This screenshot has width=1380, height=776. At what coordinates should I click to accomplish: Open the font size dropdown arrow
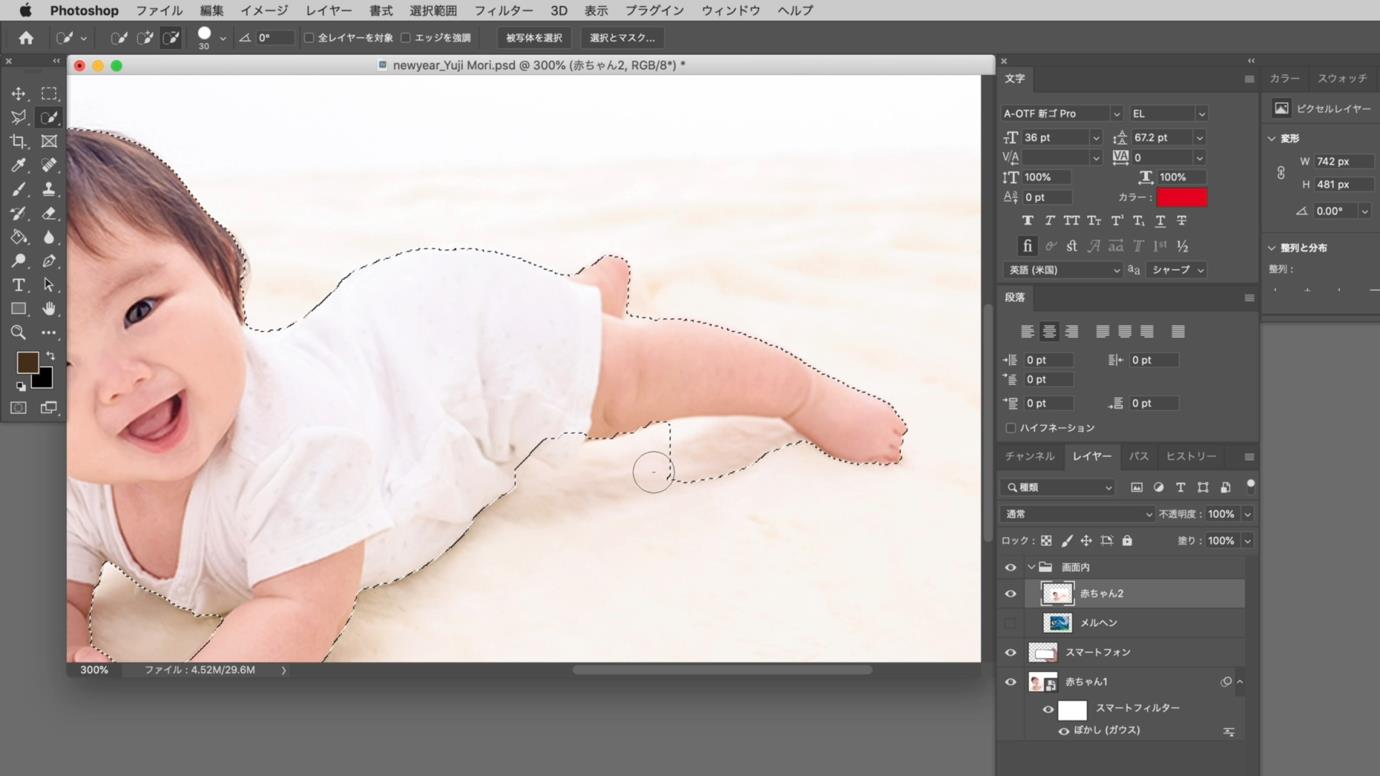[1096, 138]
